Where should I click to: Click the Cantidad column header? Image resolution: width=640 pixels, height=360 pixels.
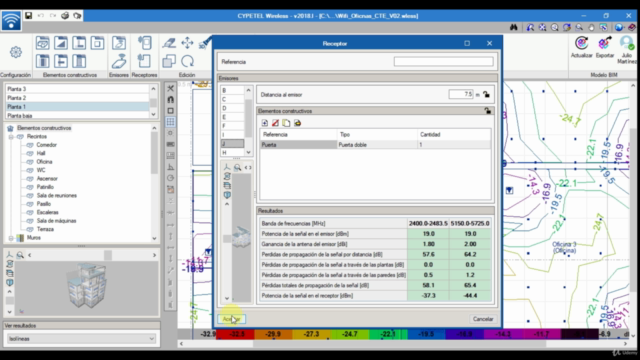pos(454,134)
